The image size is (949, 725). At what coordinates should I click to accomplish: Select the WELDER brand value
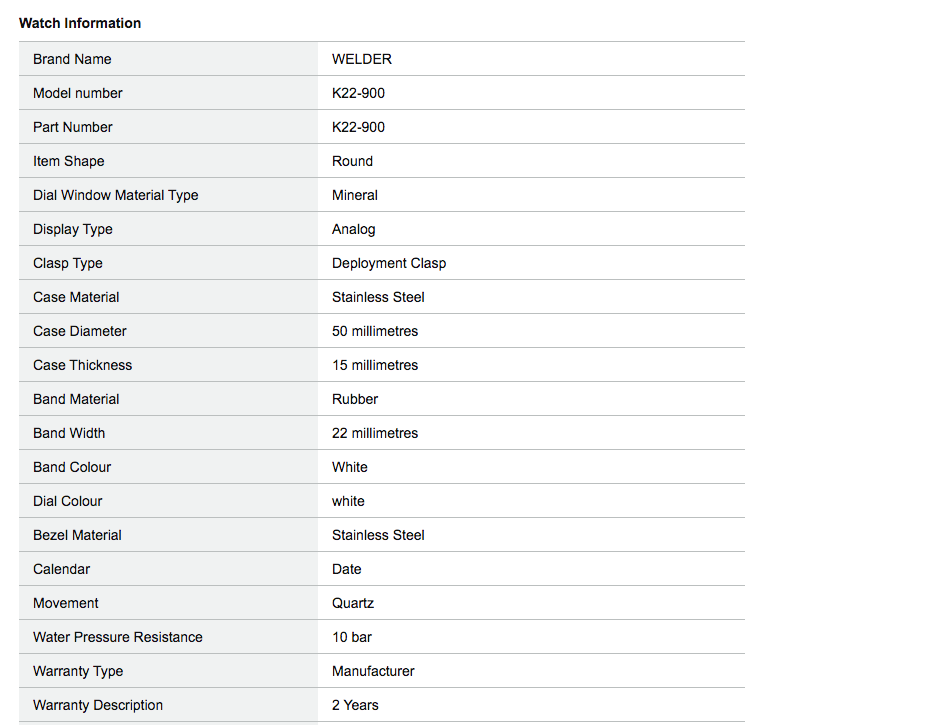[362, 59]
